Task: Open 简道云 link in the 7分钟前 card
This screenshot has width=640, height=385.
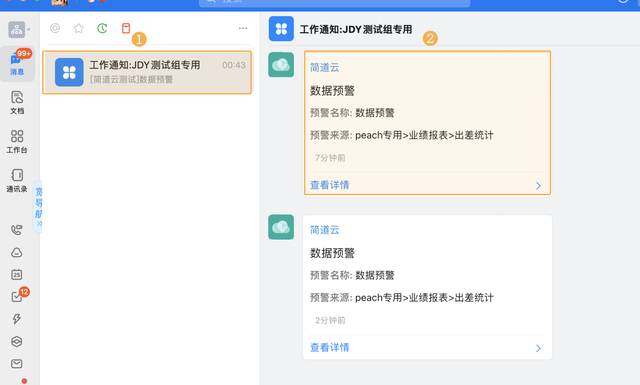Action: coord(324,67)
